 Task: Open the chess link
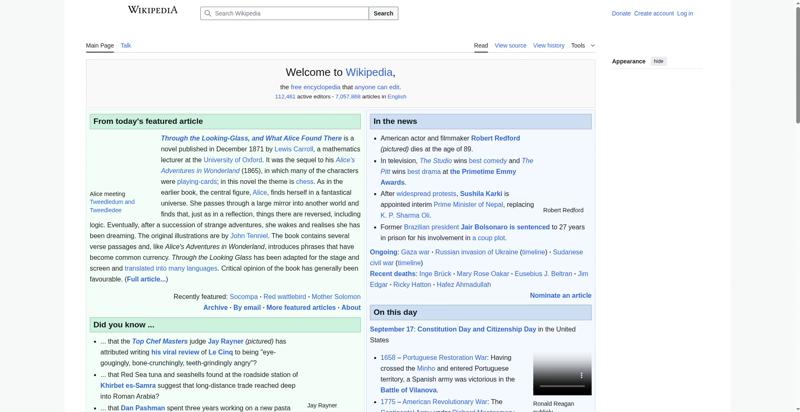[304, 182]
